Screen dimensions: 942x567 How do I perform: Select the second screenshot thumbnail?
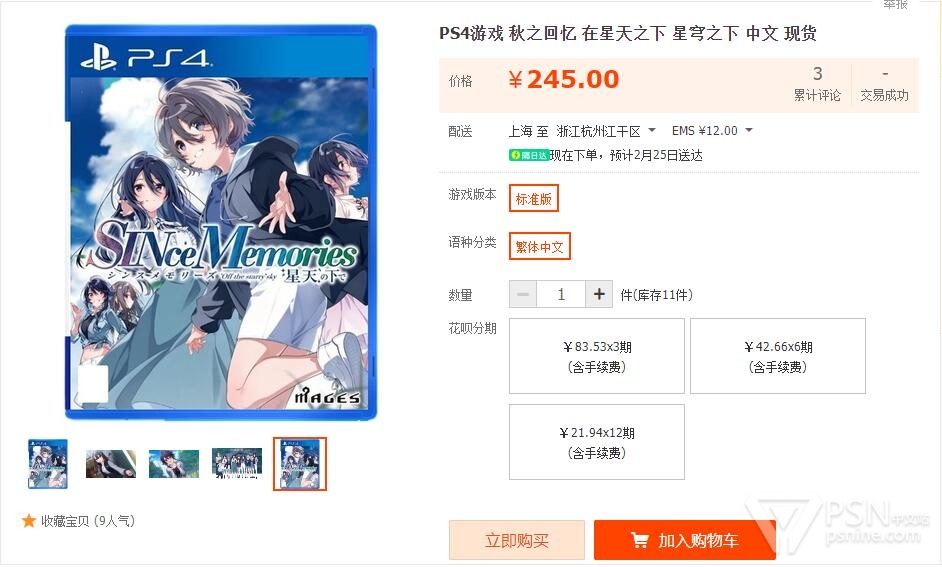click(174, 464)
